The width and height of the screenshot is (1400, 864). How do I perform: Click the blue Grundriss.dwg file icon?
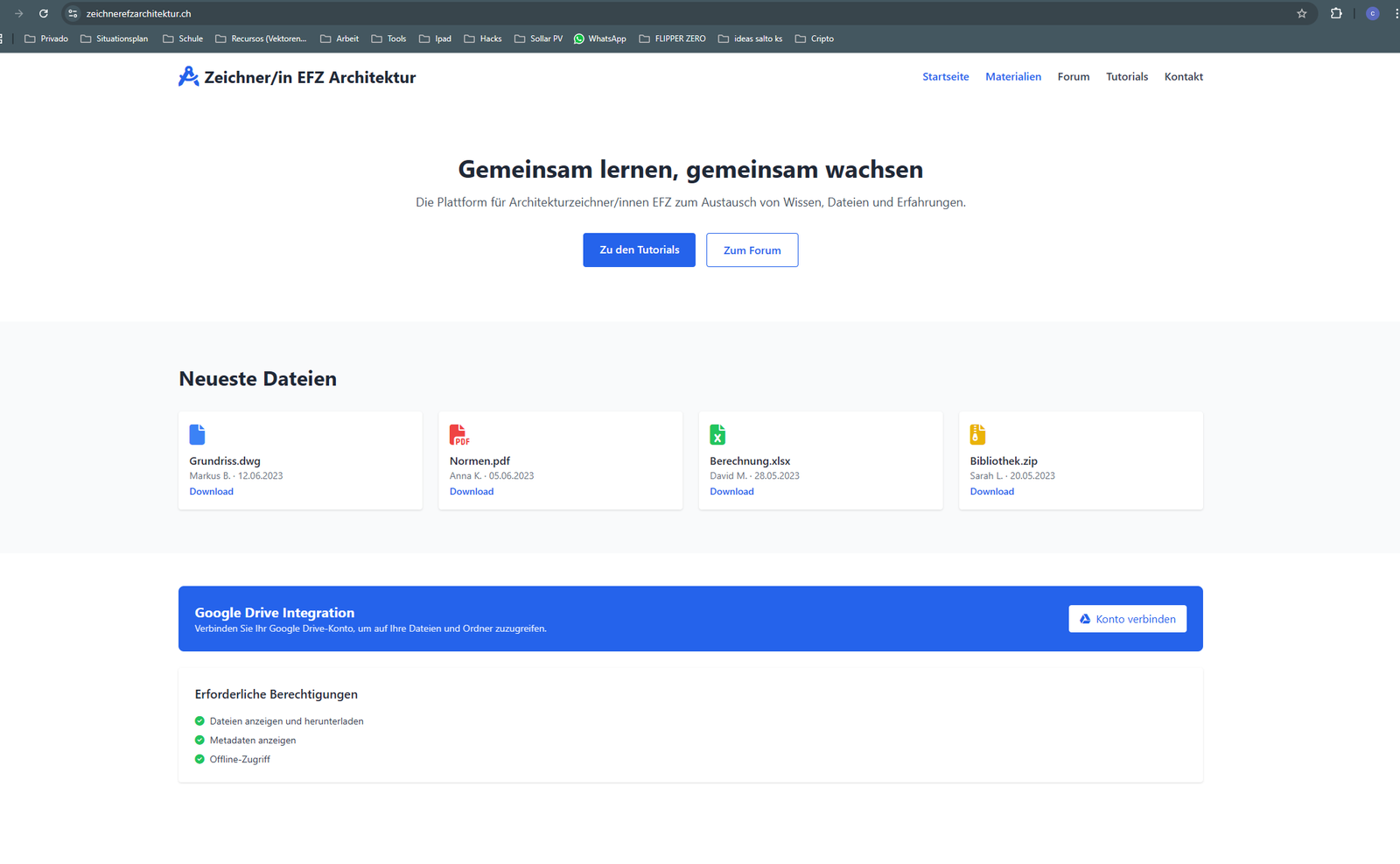(x=197, y=434)
